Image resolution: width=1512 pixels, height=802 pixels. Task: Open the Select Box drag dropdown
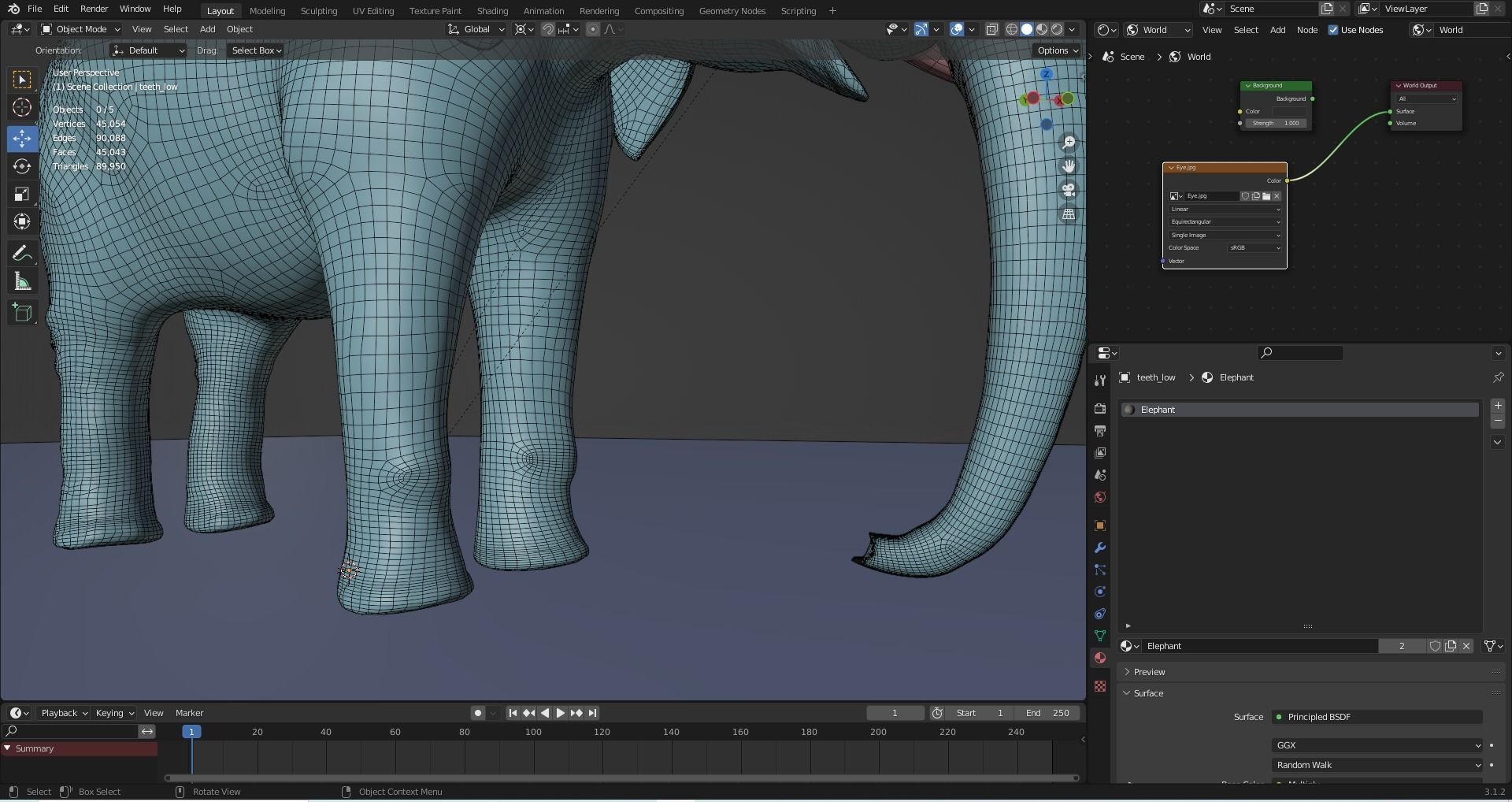(x=256, y=50)
